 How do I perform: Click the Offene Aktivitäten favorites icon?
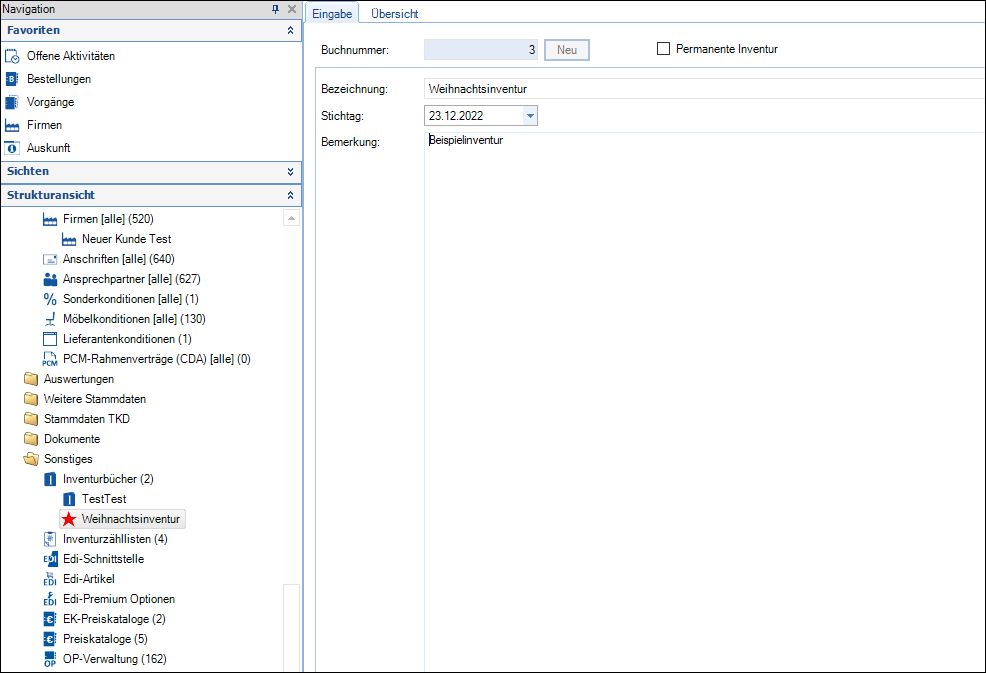pyautogui.click(x=12, y=56)
